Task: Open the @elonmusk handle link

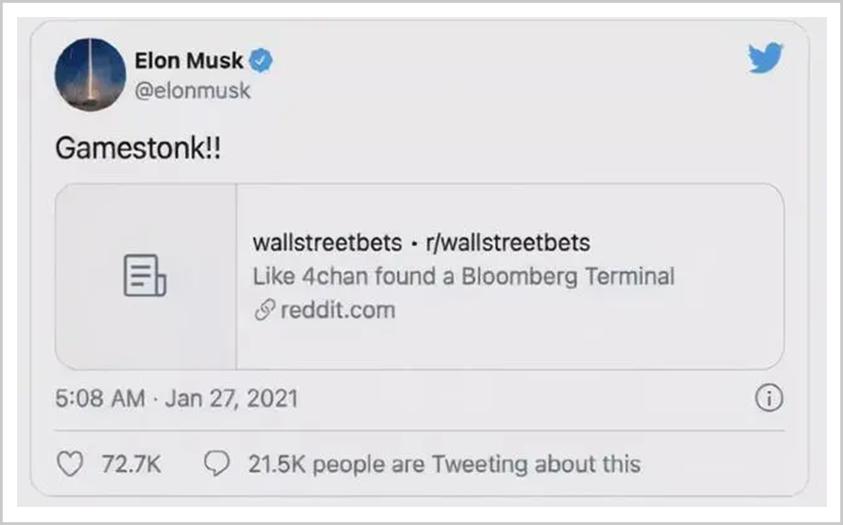Action: pyautogui.click(x=192, y=90)
